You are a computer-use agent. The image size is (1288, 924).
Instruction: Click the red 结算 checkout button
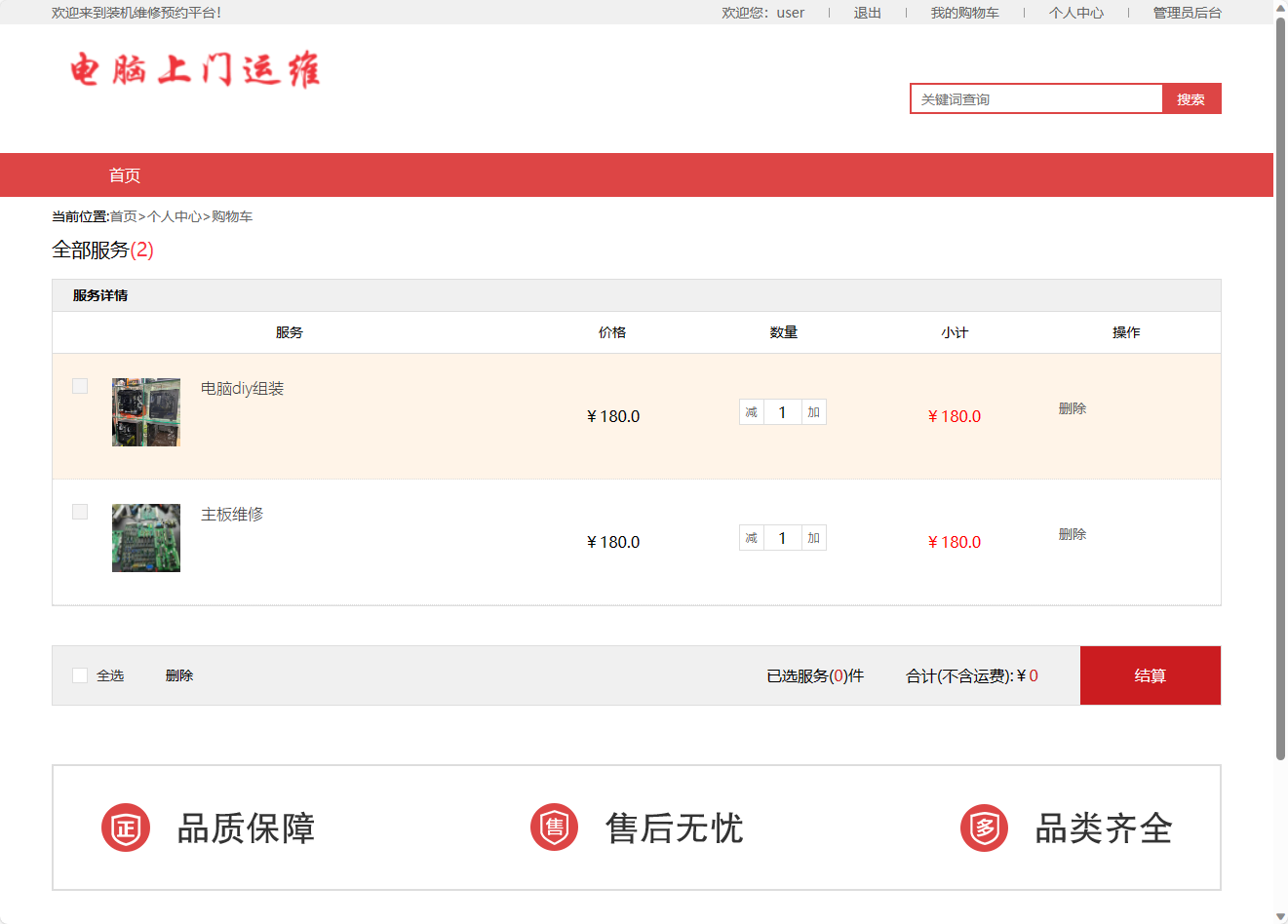[x=1150, y=675]
